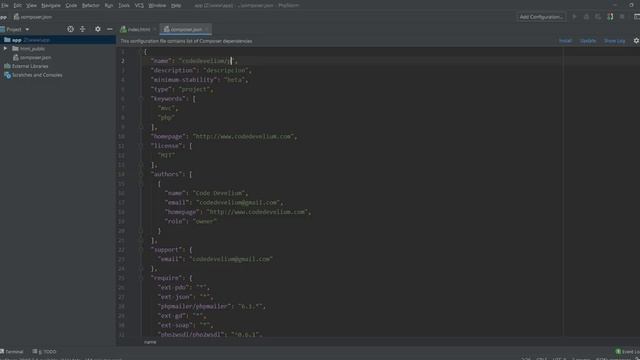The image size is (640, 360).
Task: Open the Navigate menu
Action: pos(51,5)
